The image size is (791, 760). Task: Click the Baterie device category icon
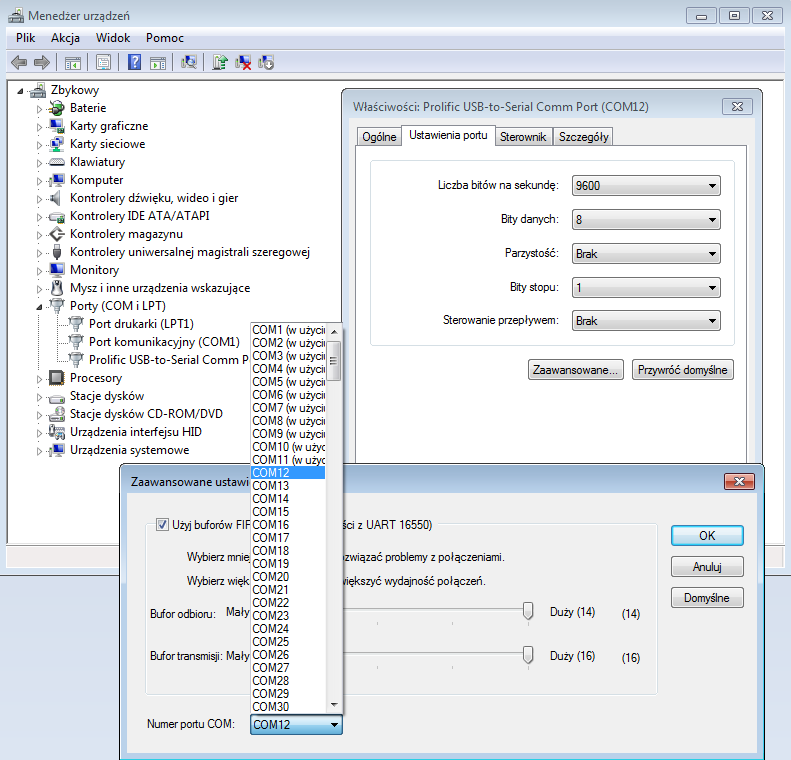pos(57,108)
